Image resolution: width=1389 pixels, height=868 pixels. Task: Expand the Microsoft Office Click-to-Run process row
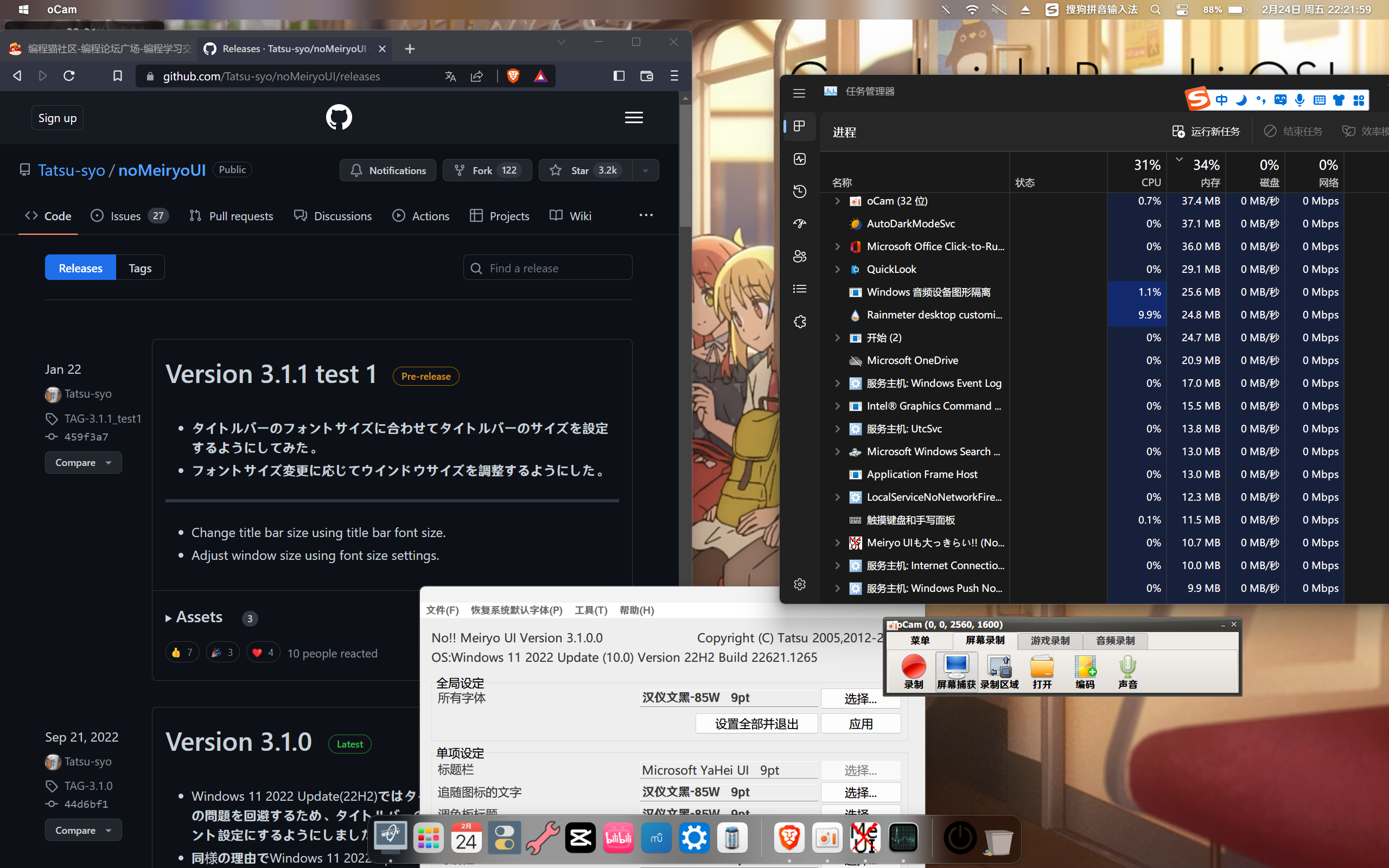(837, 246)
